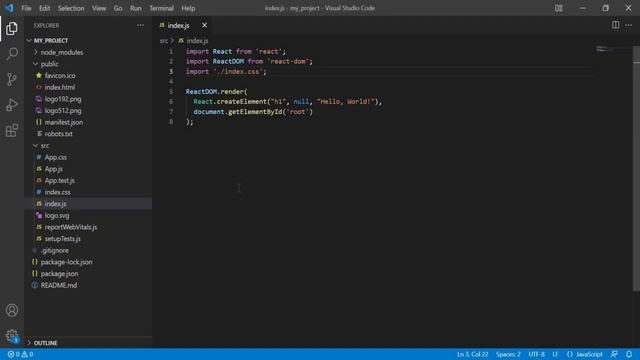This screenshot has height=360, width=640.
Task: Open the Run menu
Action: pos(136,8)
